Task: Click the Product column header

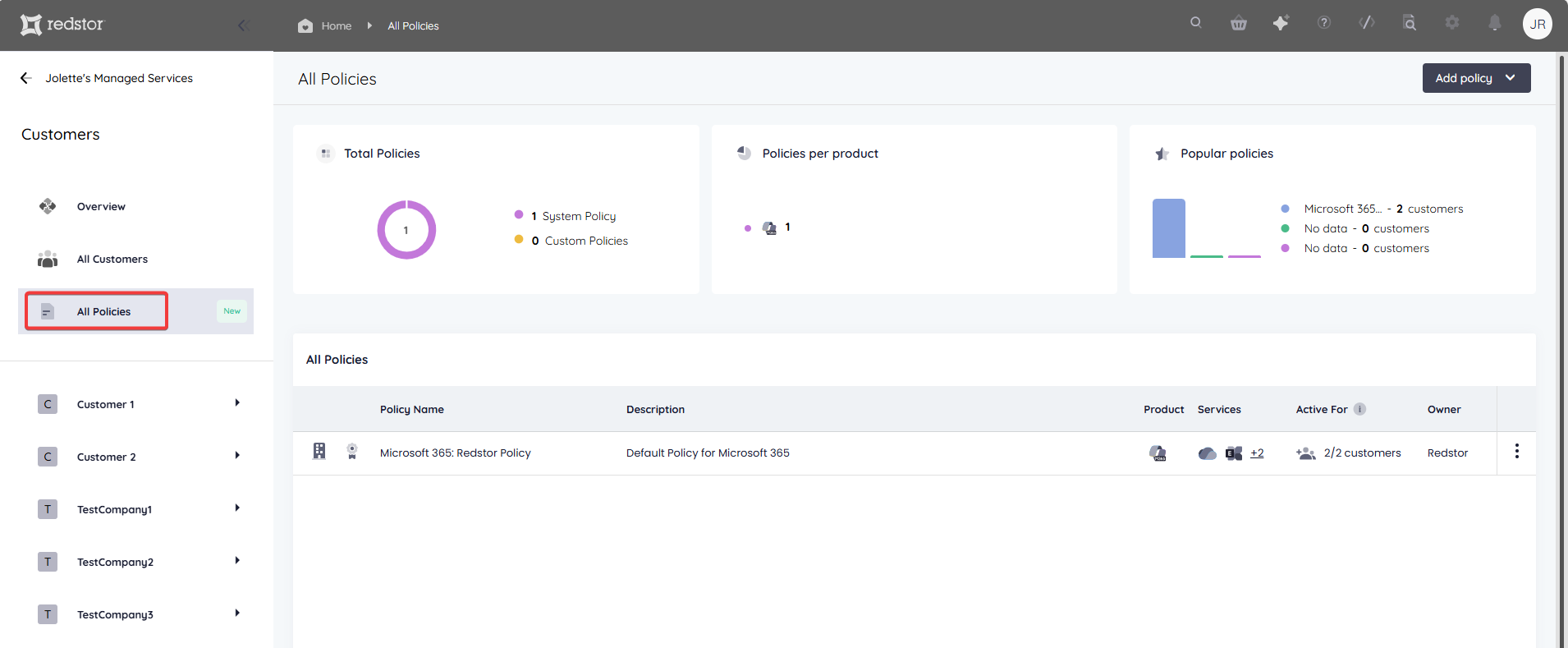Action: click(x=1164, y=409)
